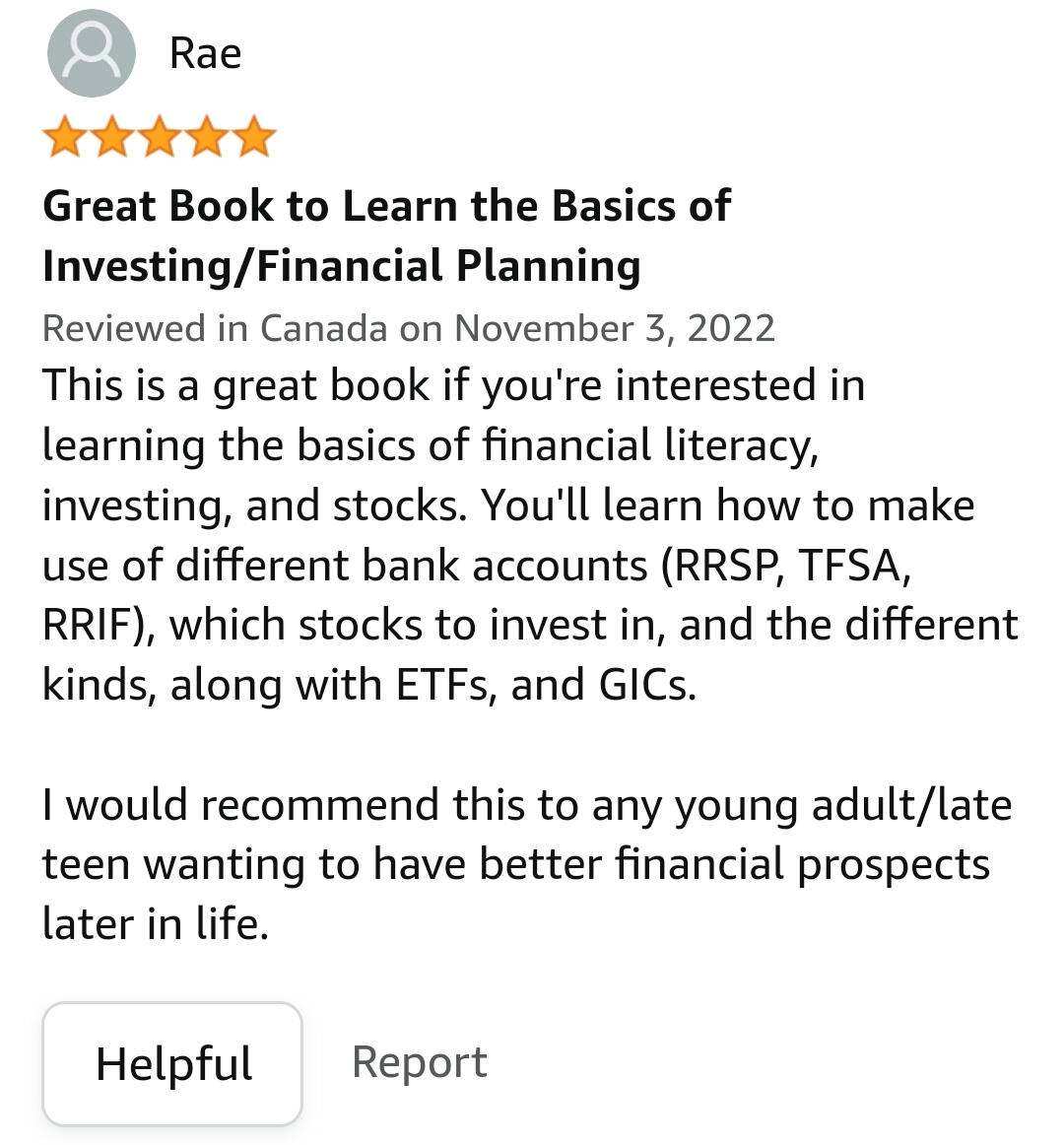1064x1145 pixels.
Task: Select the second star in the rating
Action: 111,135
